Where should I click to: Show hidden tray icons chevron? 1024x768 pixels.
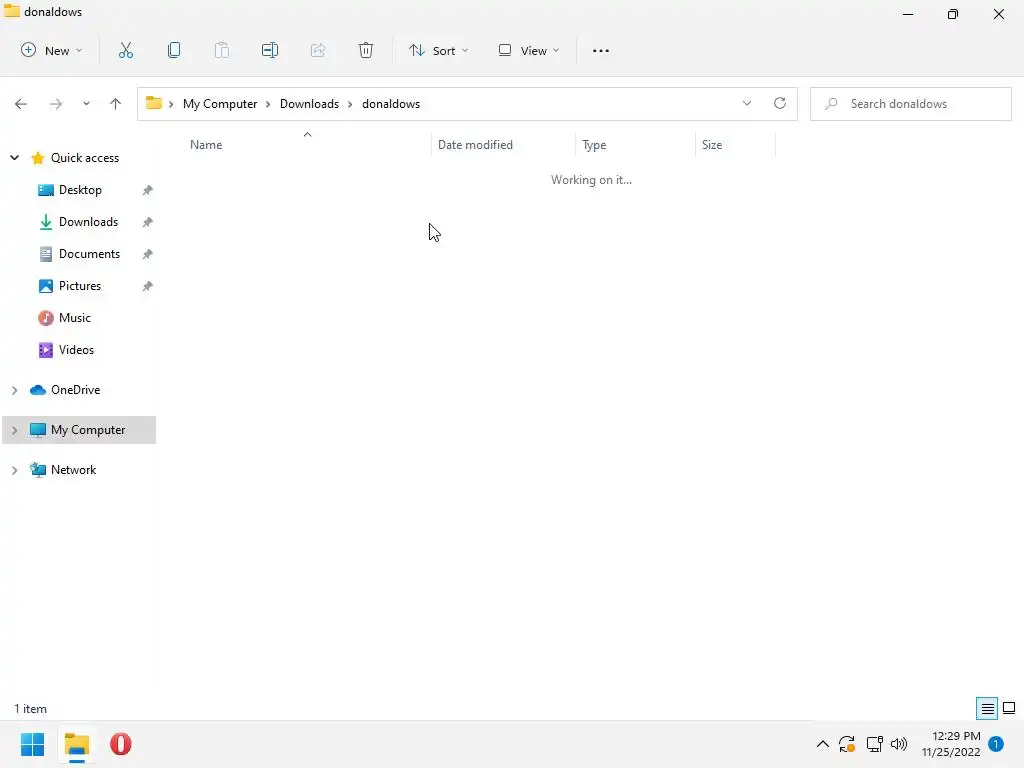tap(823, 744)
